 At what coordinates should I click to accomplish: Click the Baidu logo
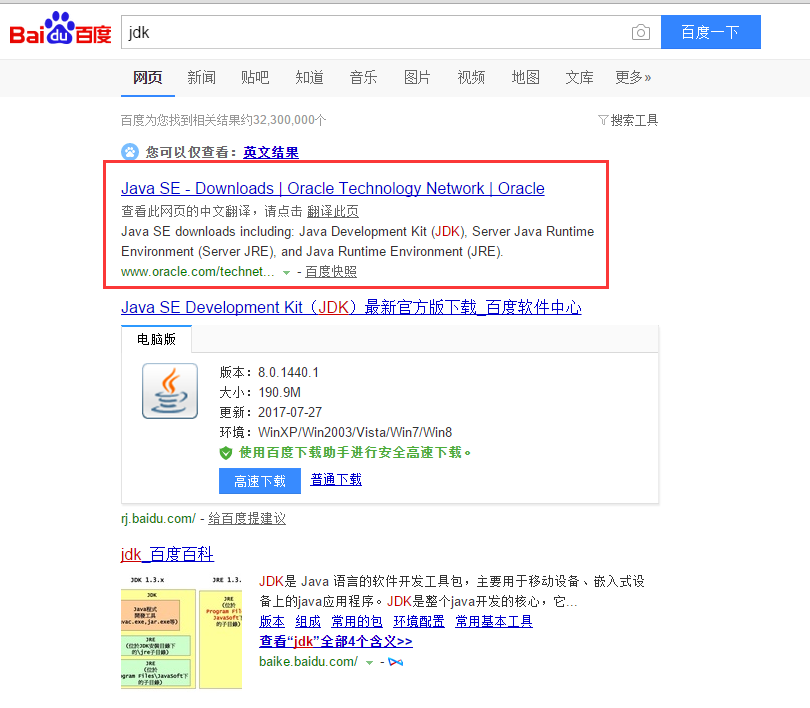(x=60, y=29)
